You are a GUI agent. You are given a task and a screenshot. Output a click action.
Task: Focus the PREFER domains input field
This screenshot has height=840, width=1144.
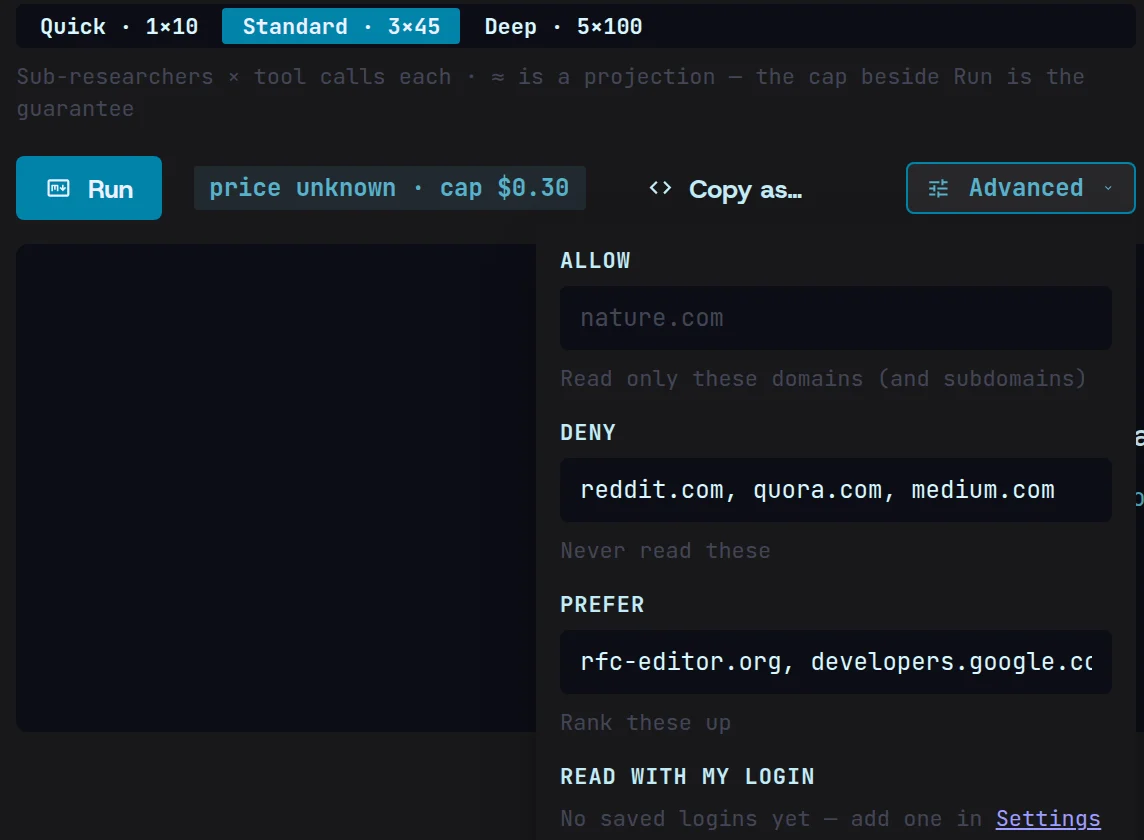click(x=836, y=662)
